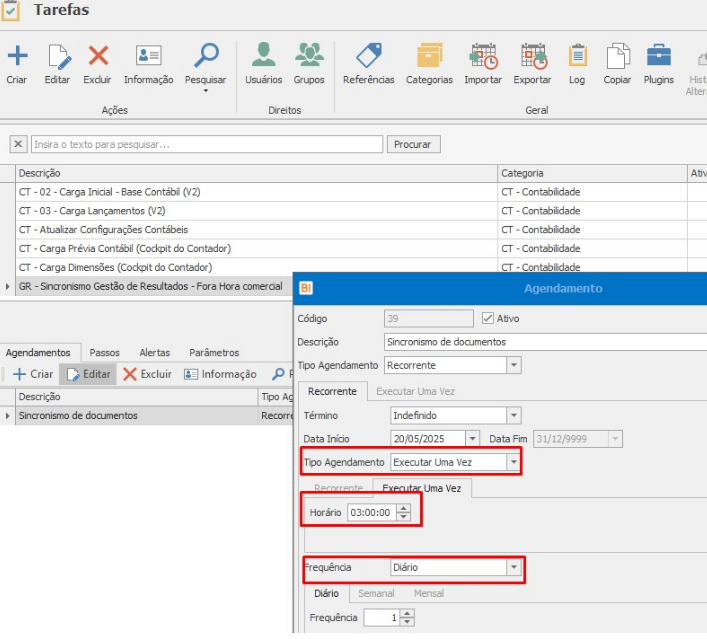
Task: Clear the search with the X button
Action: (18, 144)
